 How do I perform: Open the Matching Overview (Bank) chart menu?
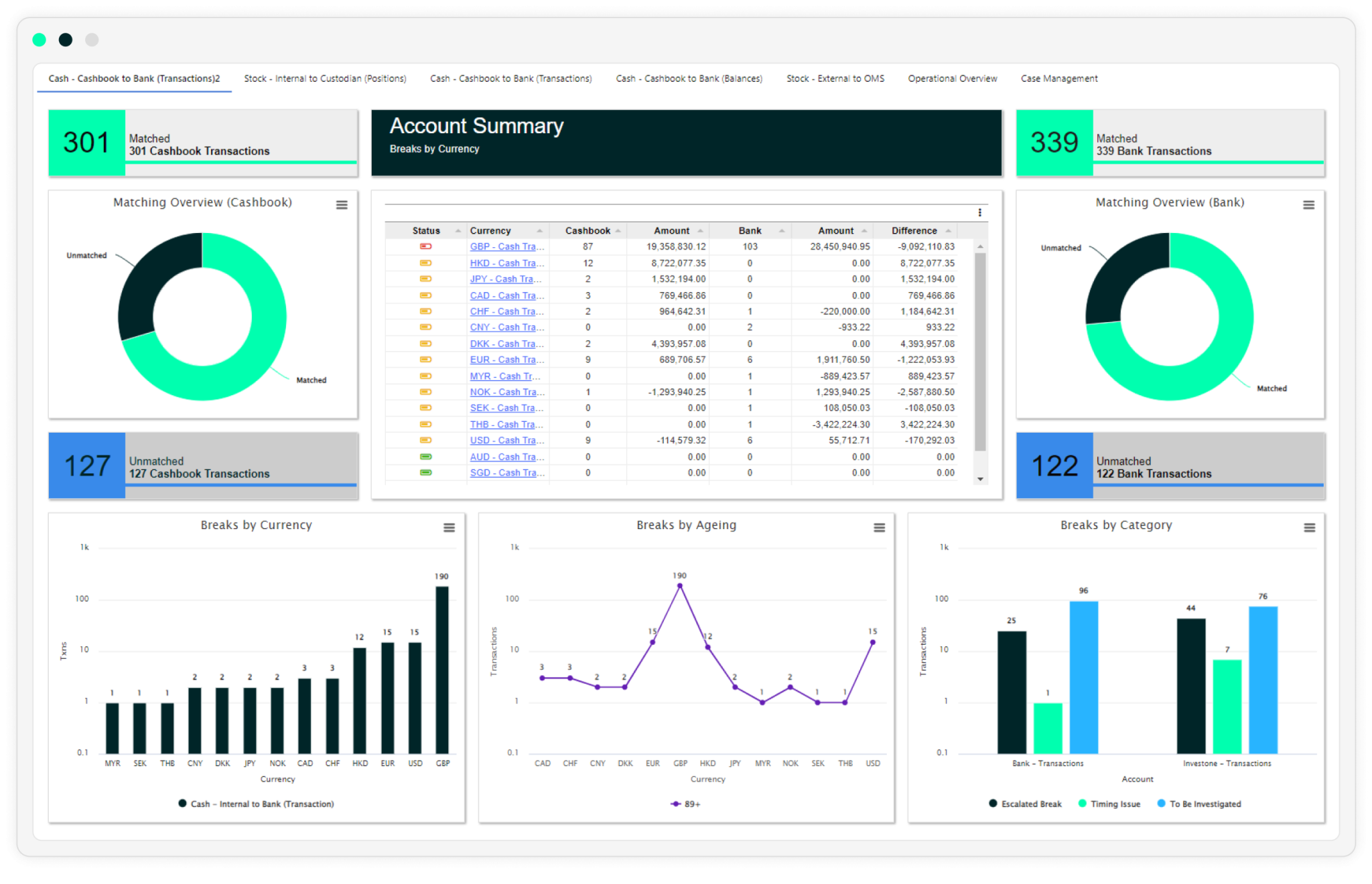click(x=1309, y=205)
